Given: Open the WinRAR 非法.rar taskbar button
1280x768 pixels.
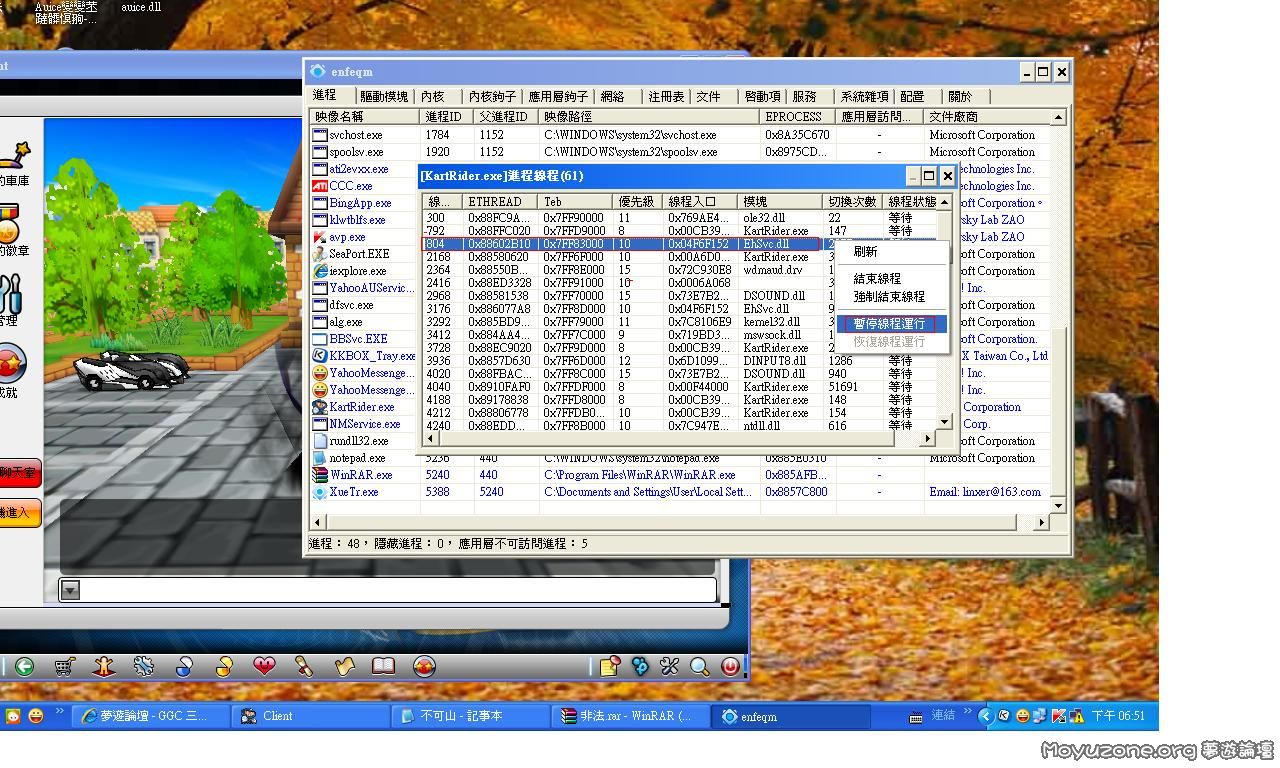Looking at the screenshot, I should tap(630, 716).
